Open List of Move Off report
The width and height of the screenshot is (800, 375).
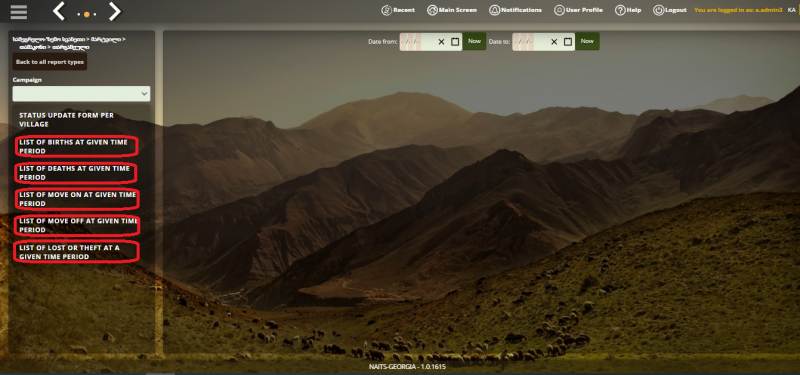[78, 225]
